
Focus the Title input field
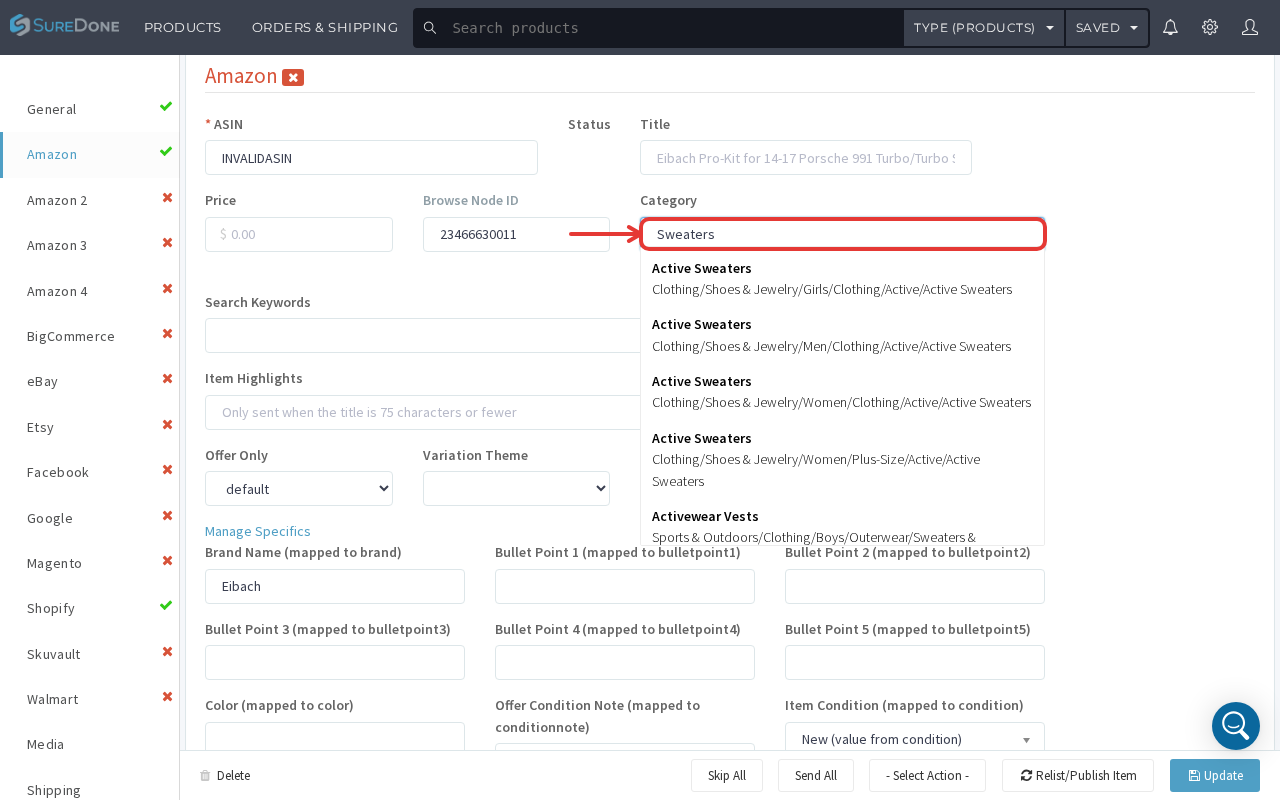pos(806,158)
